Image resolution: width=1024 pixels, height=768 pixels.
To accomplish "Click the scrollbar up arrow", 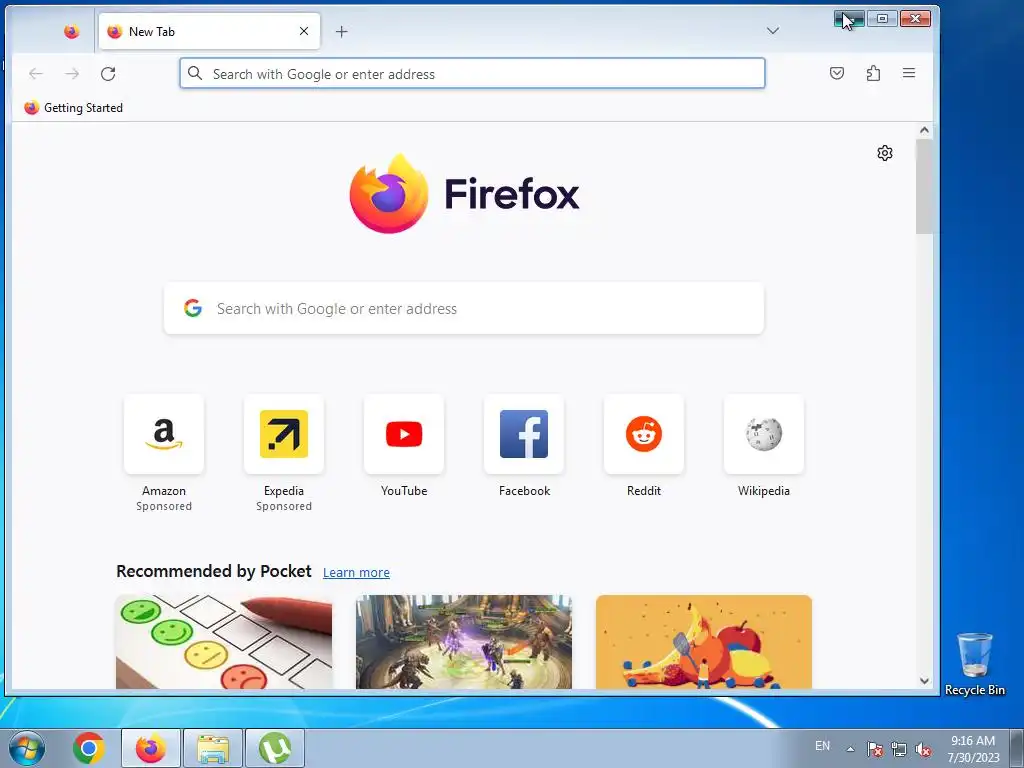I will point(924,131).
